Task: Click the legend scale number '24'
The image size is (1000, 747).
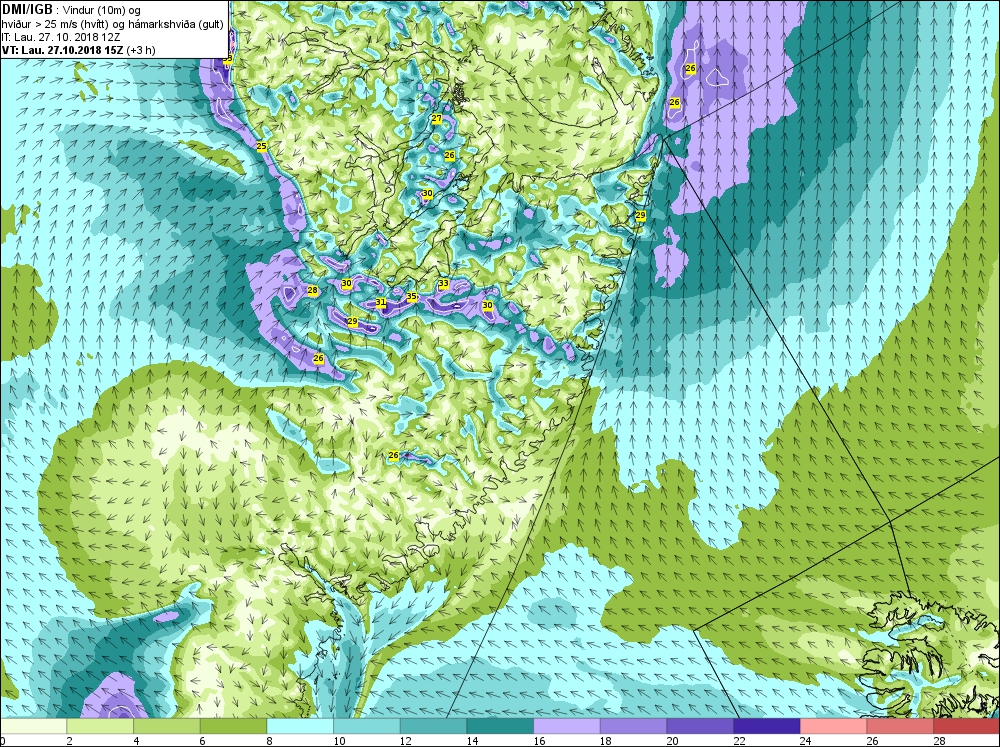Action: pyautogui.click(x=805, y=741)
